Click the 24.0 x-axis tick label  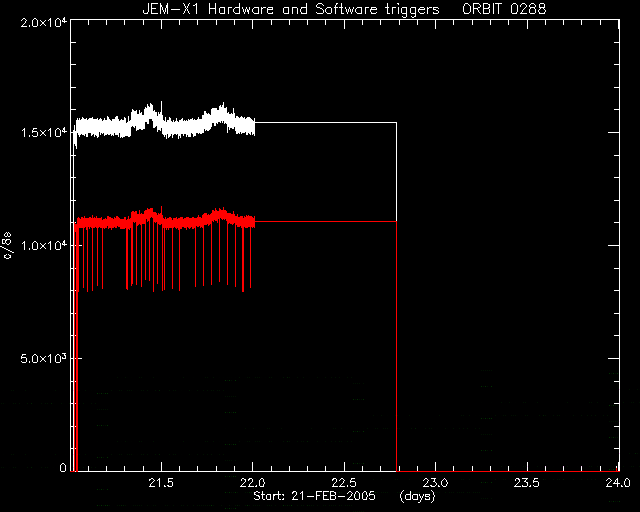click(618, 483)
